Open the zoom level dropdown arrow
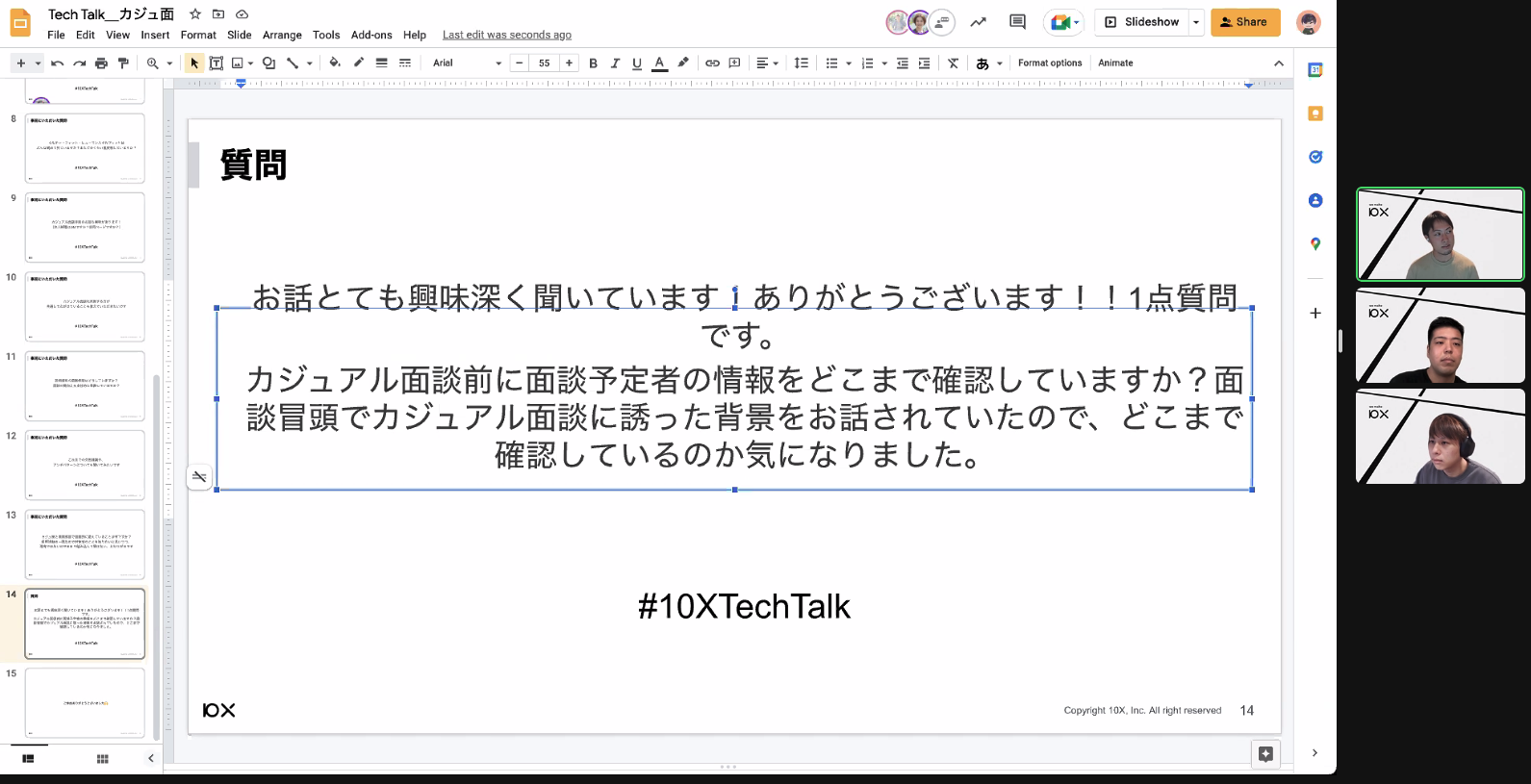Image resolution: width=1531 pixels, height=784 pixels. pos(169,63)
